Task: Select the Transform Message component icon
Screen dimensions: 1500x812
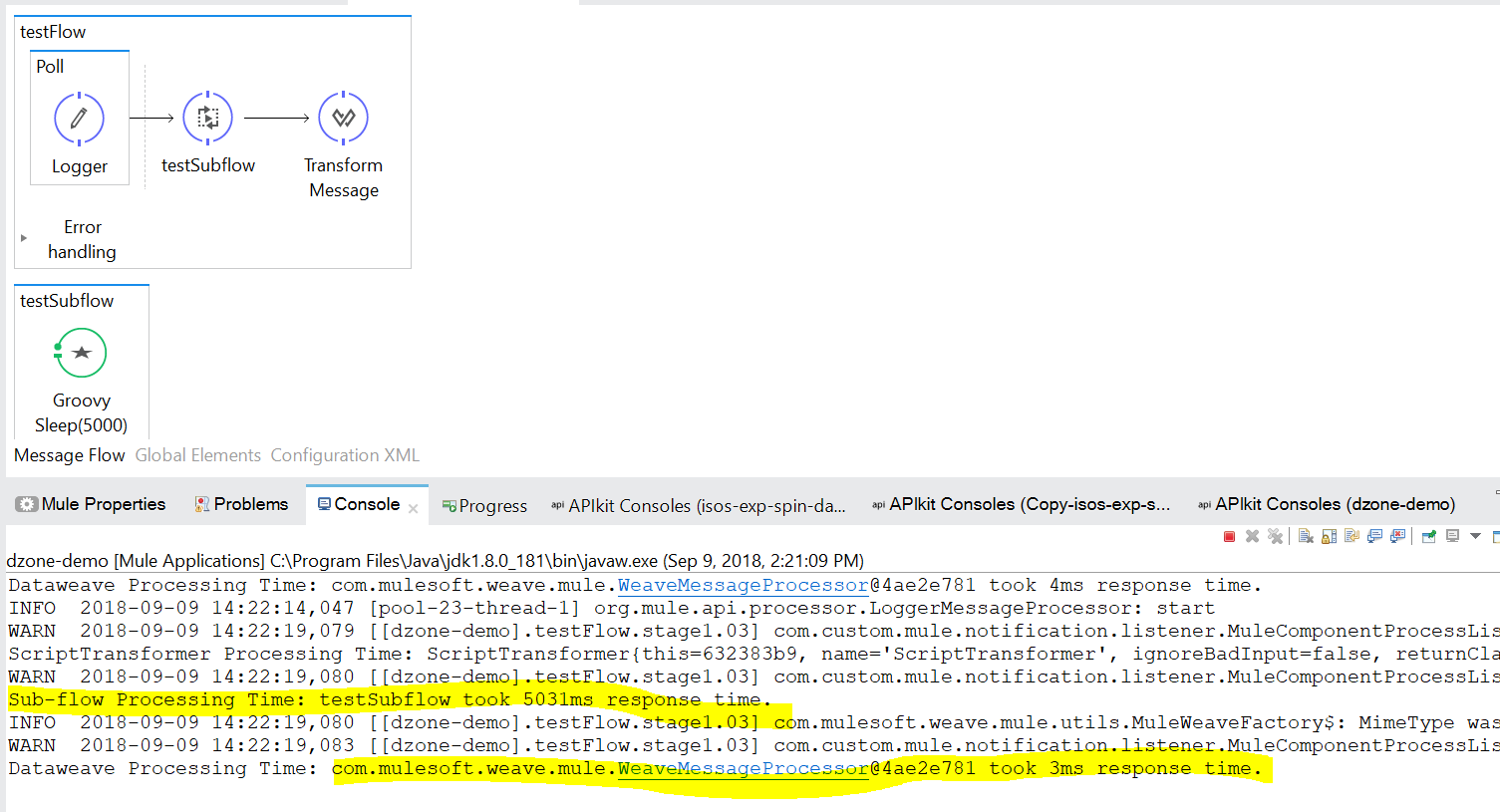Action: tap(343, 119)
